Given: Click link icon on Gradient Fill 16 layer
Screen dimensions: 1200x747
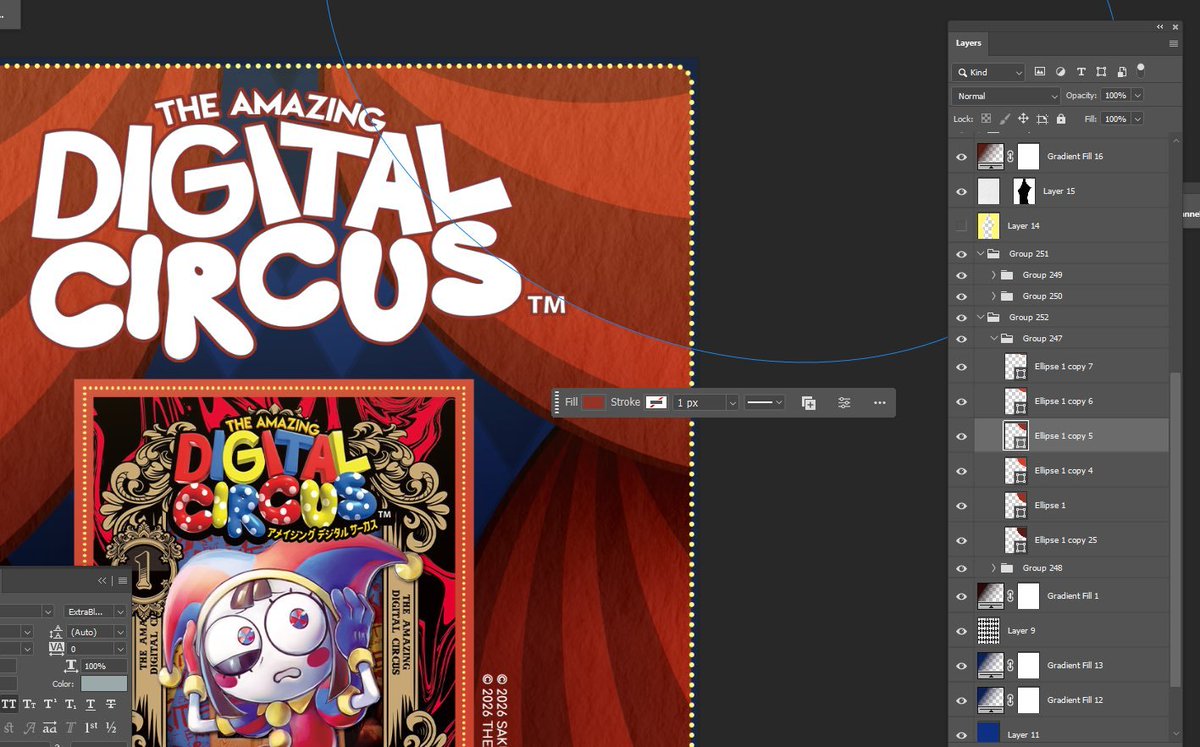Looking at the screenshot, I should [x=1010, y=157].
